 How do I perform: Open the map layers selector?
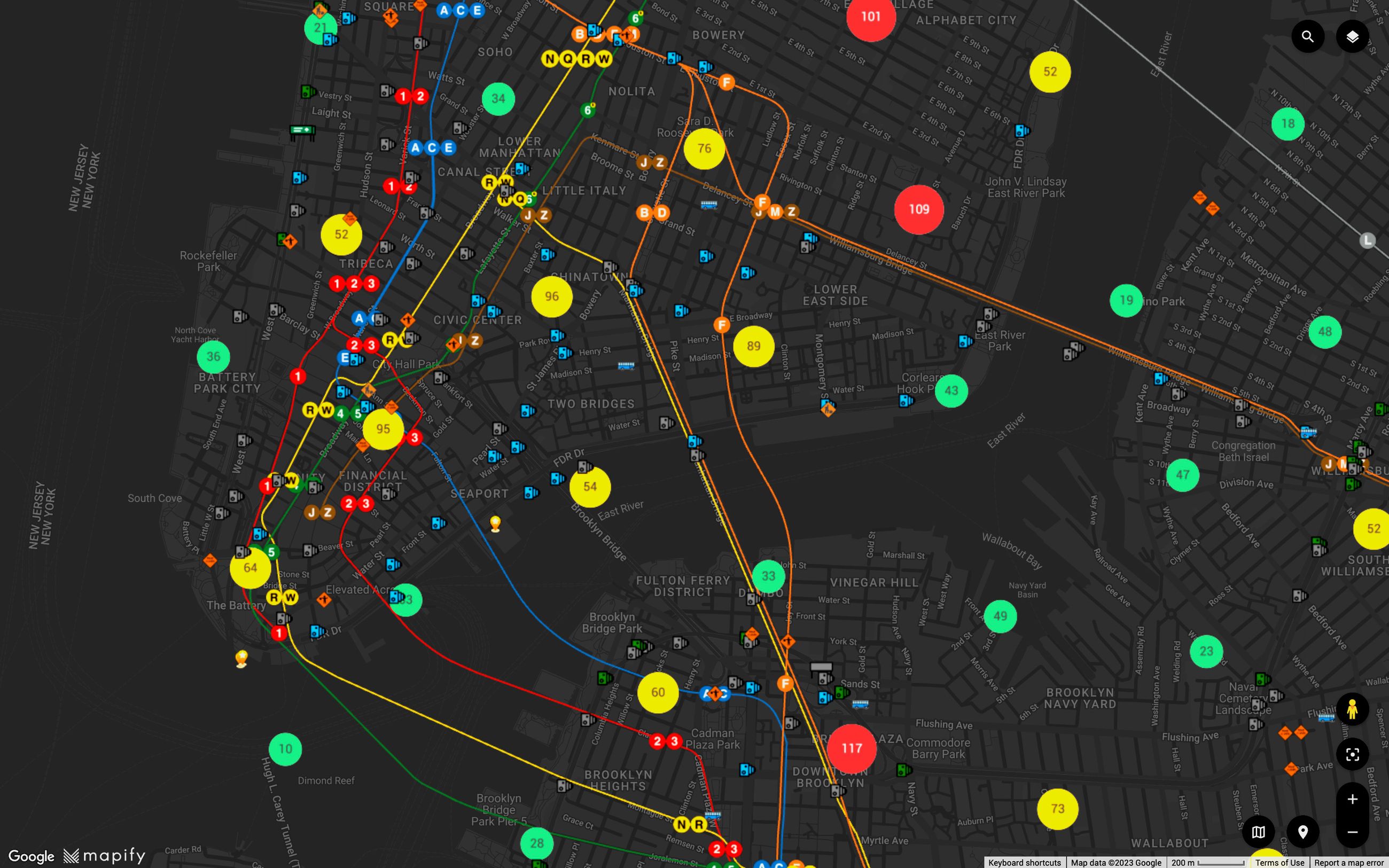click(x=1352, y=36)
